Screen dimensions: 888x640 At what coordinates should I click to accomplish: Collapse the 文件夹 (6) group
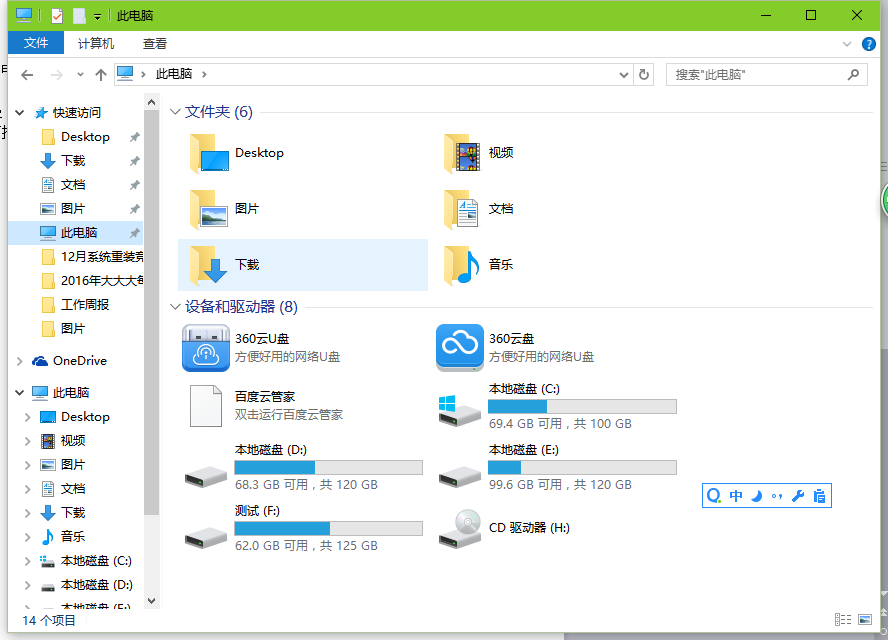coord(175,112)
